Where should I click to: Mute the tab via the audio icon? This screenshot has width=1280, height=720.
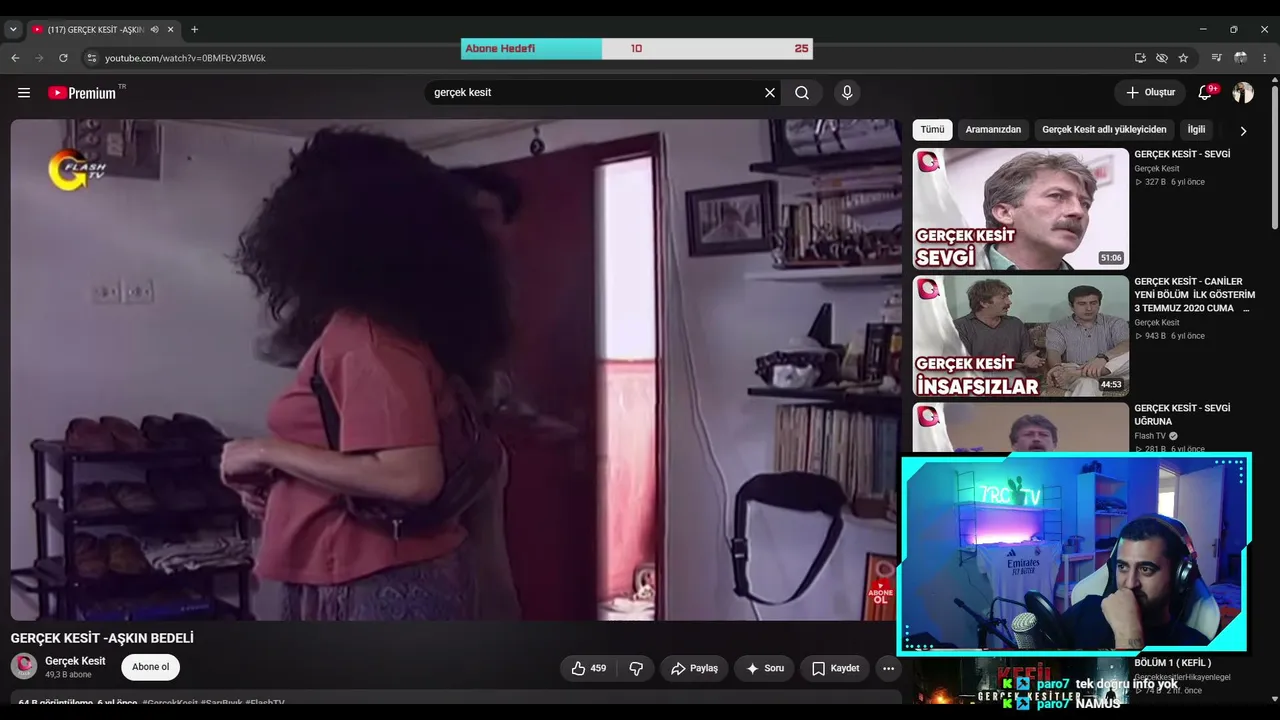click(155, 30)
